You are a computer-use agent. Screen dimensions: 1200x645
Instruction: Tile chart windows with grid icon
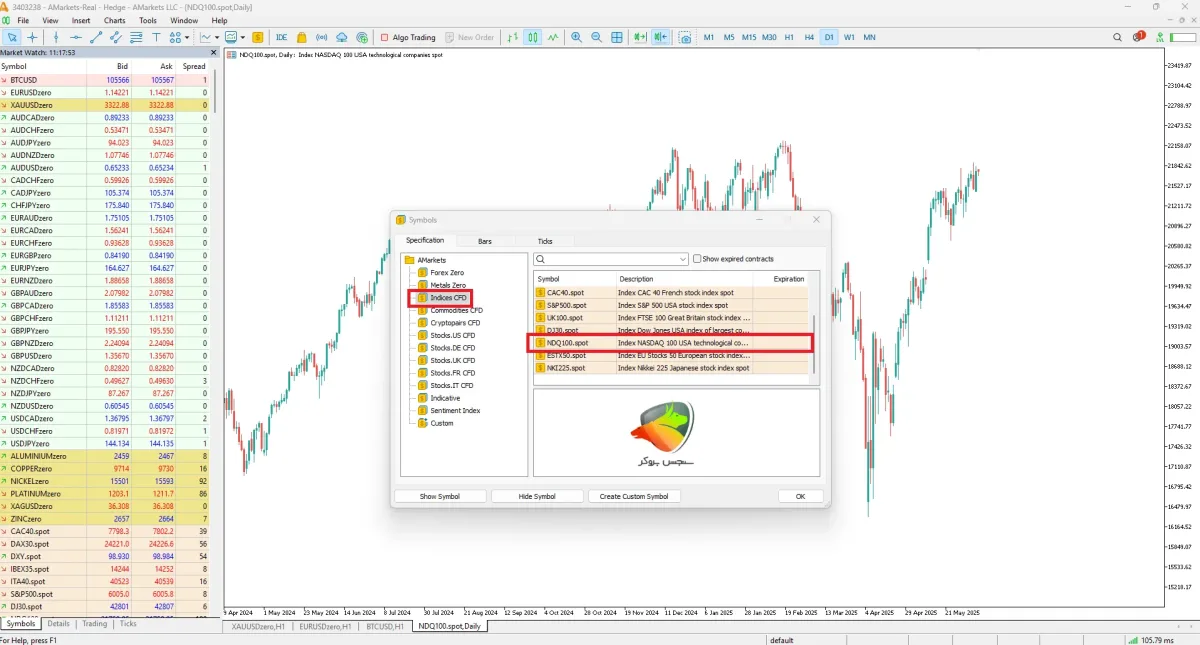coord(617,37)
